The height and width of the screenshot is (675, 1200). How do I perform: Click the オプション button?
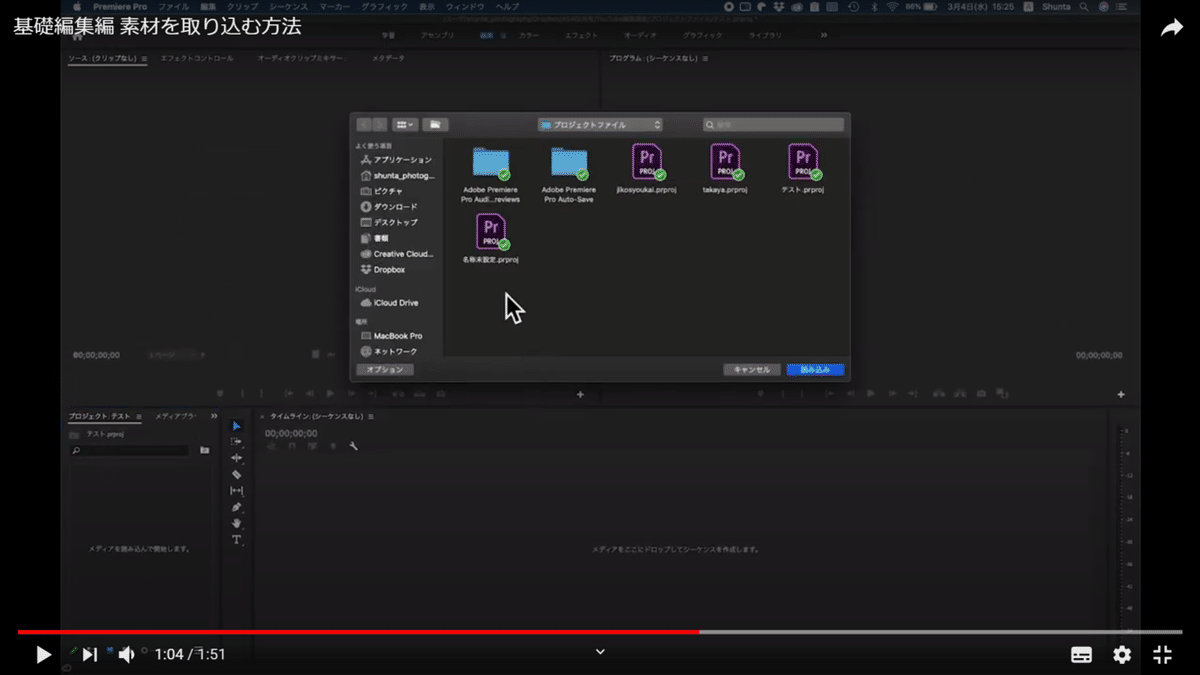tap(385, 370)
